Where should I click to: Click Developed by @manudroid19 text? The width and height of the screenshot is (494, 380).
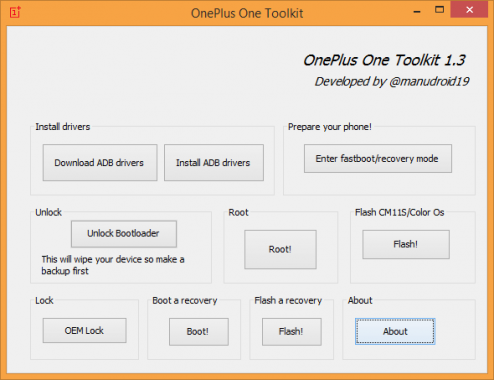[392, 81]
